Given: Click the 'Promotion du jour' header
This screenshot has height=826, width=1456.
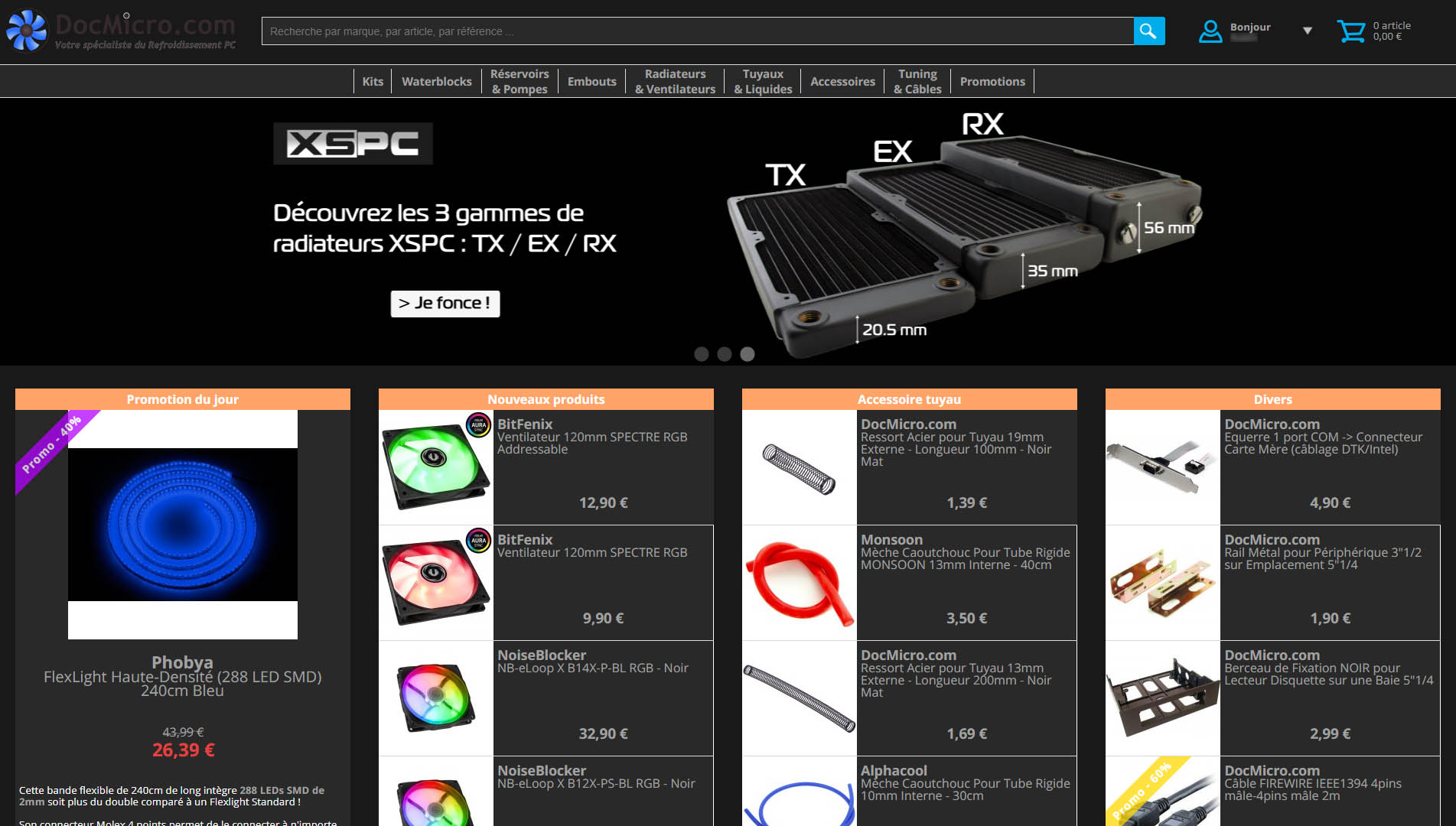Looking at the screenshot, I should coord(183,399).
